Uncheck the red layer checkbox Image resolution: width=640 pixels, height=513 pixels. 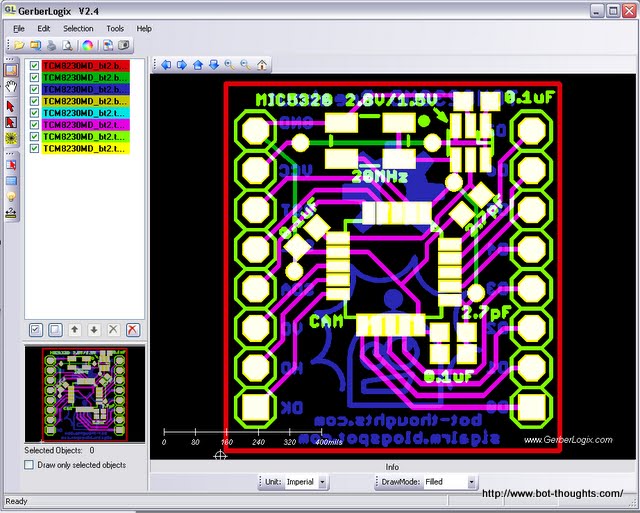click(x=34, y=66)
